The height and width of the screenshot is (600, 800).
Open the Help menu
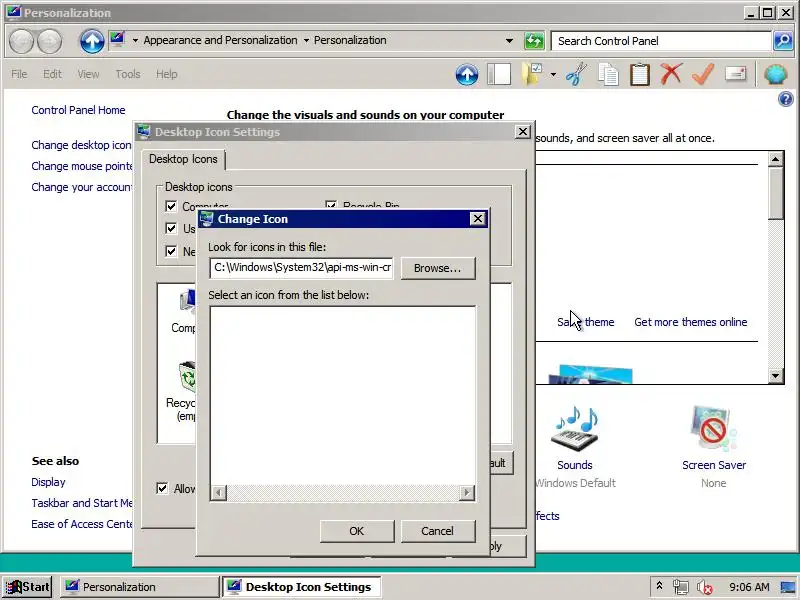(166, 74)
